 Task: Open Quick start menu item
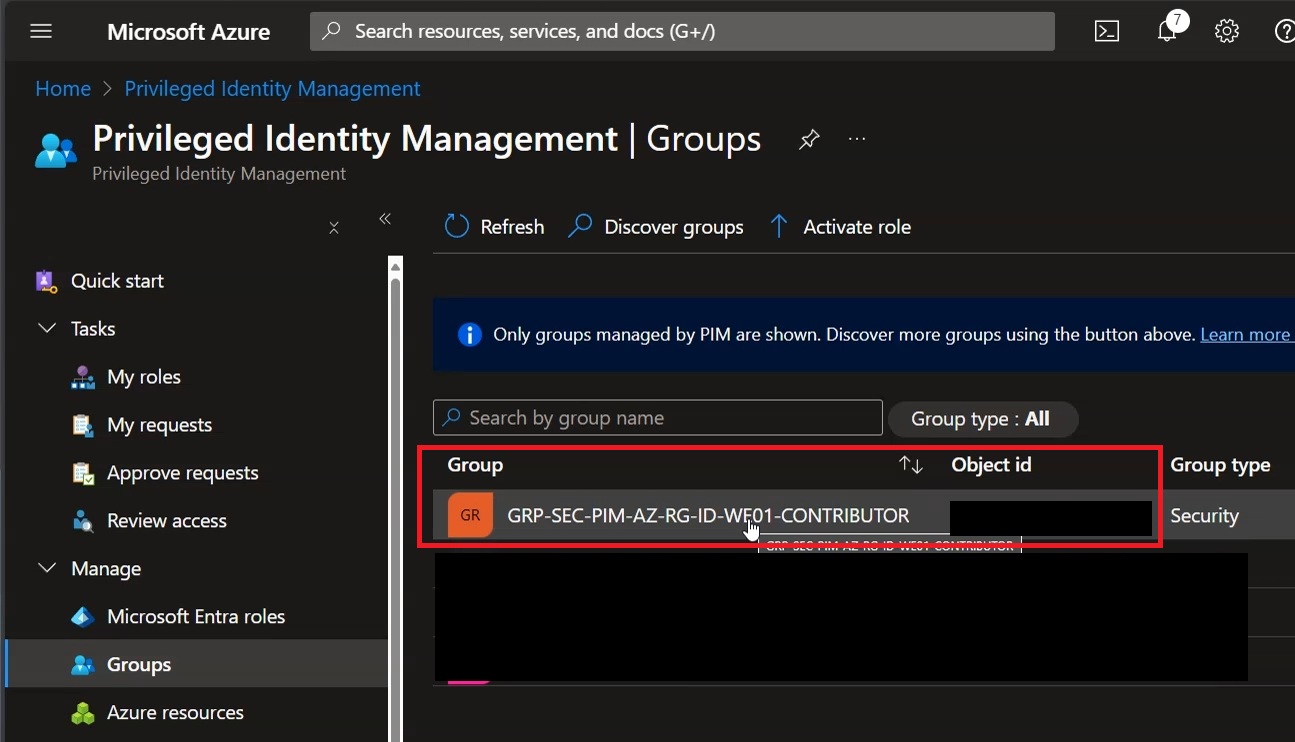[x=117, y=281]
